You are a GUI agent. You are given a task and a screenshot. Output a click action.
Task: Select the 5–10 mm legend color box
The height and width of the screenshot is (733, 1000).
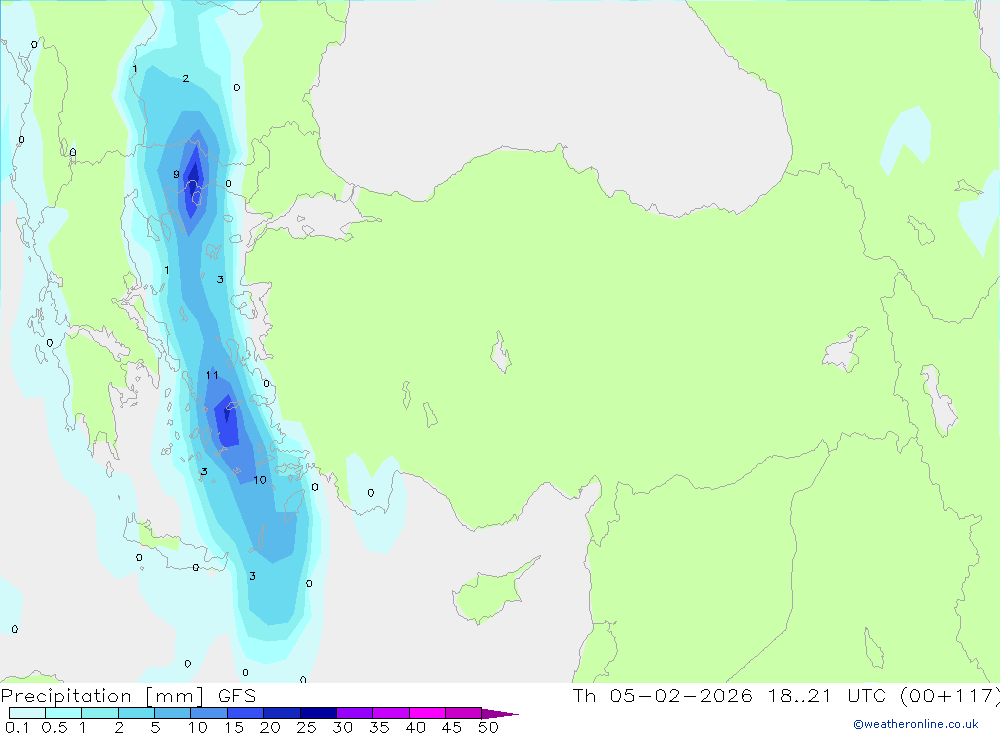tap(172, 713)
